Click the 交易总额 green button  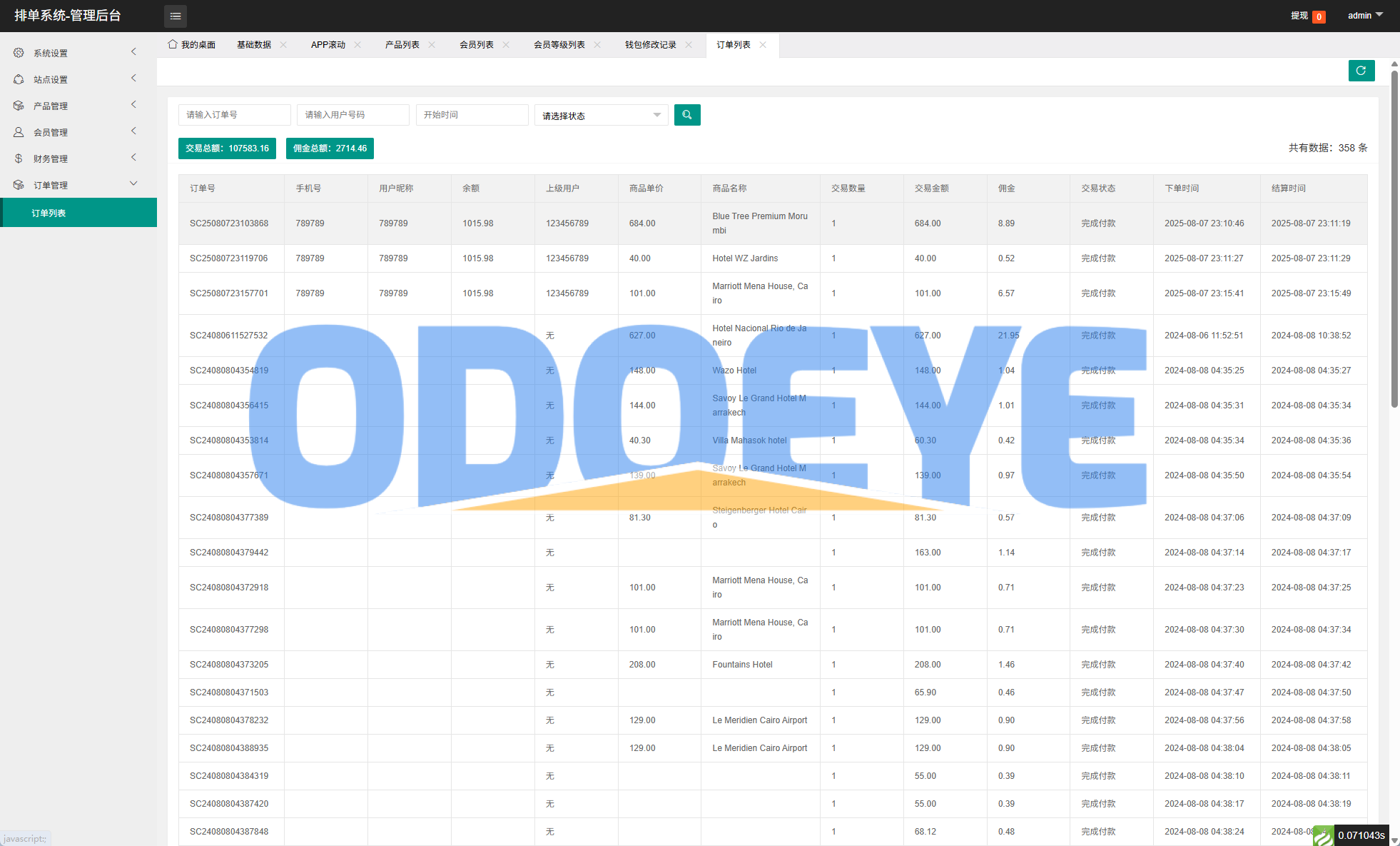pyautogui.click(x=227, y=148)
